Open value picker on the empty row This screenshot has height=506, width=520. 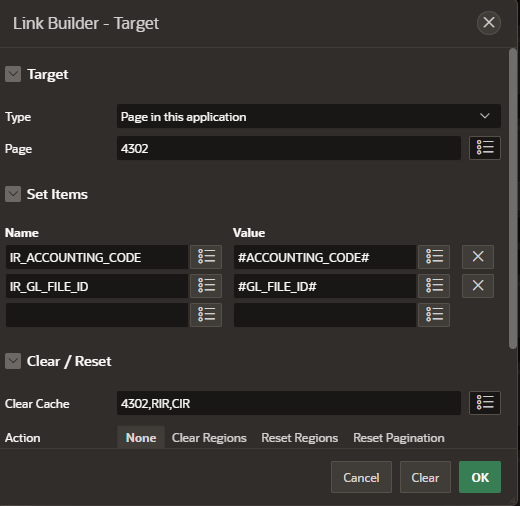click(x=434, y=315)
